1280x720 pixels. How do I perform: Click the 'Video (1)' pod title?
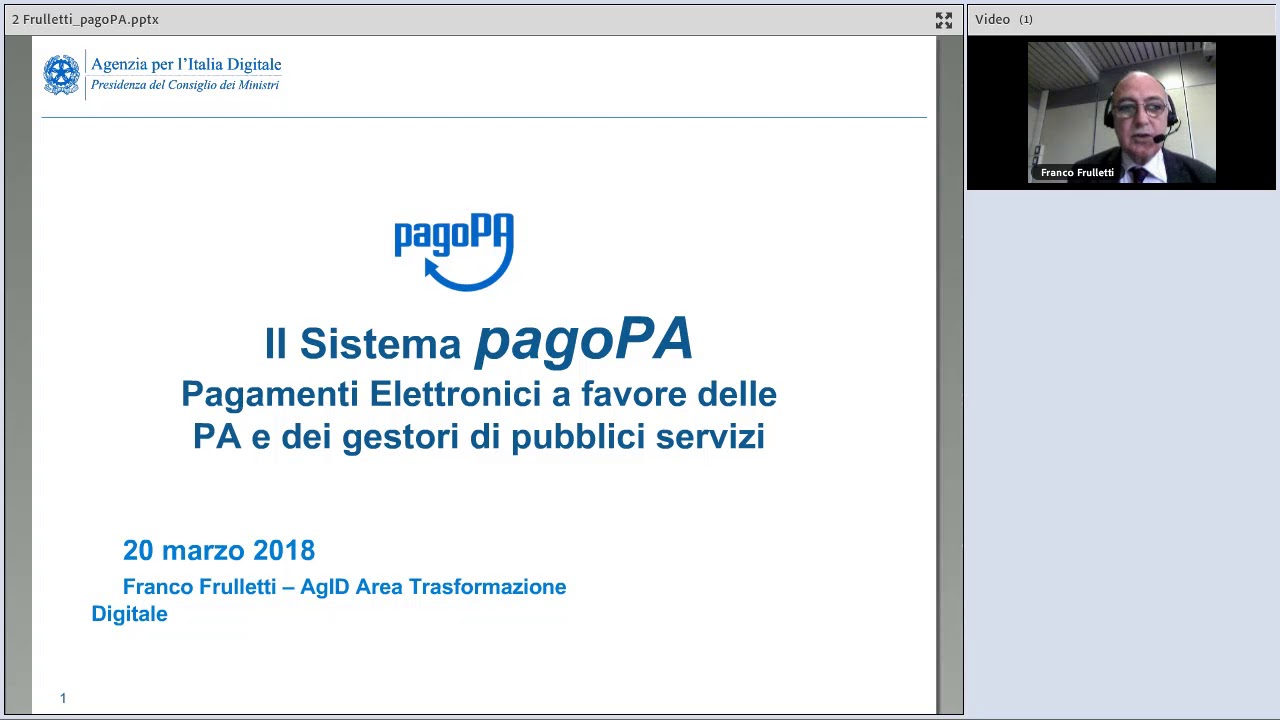coord(1003,19)
